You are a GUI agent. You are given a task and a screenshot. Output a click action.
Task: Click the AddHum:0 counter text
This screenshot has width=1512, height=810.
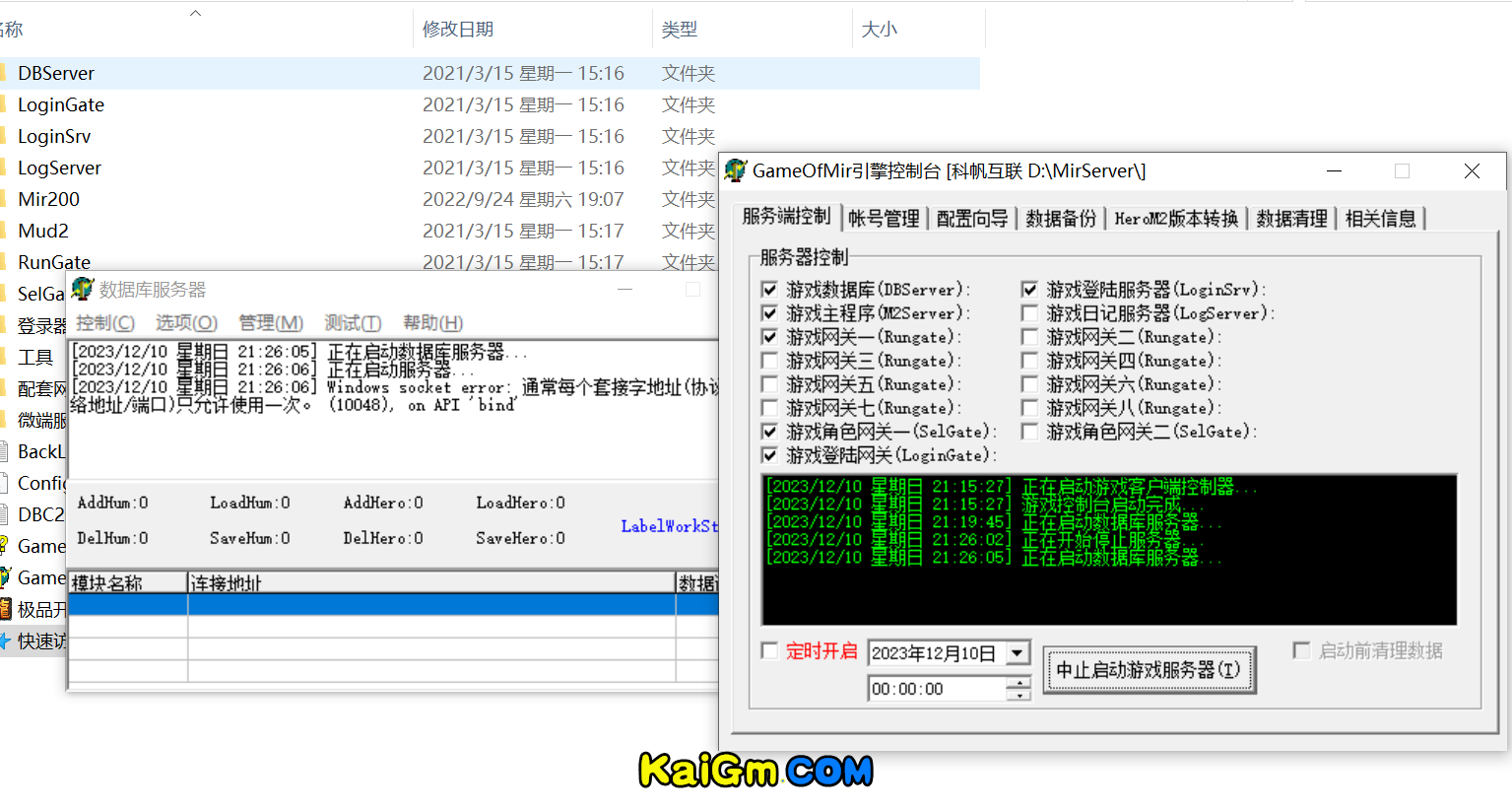coord(113,503)
